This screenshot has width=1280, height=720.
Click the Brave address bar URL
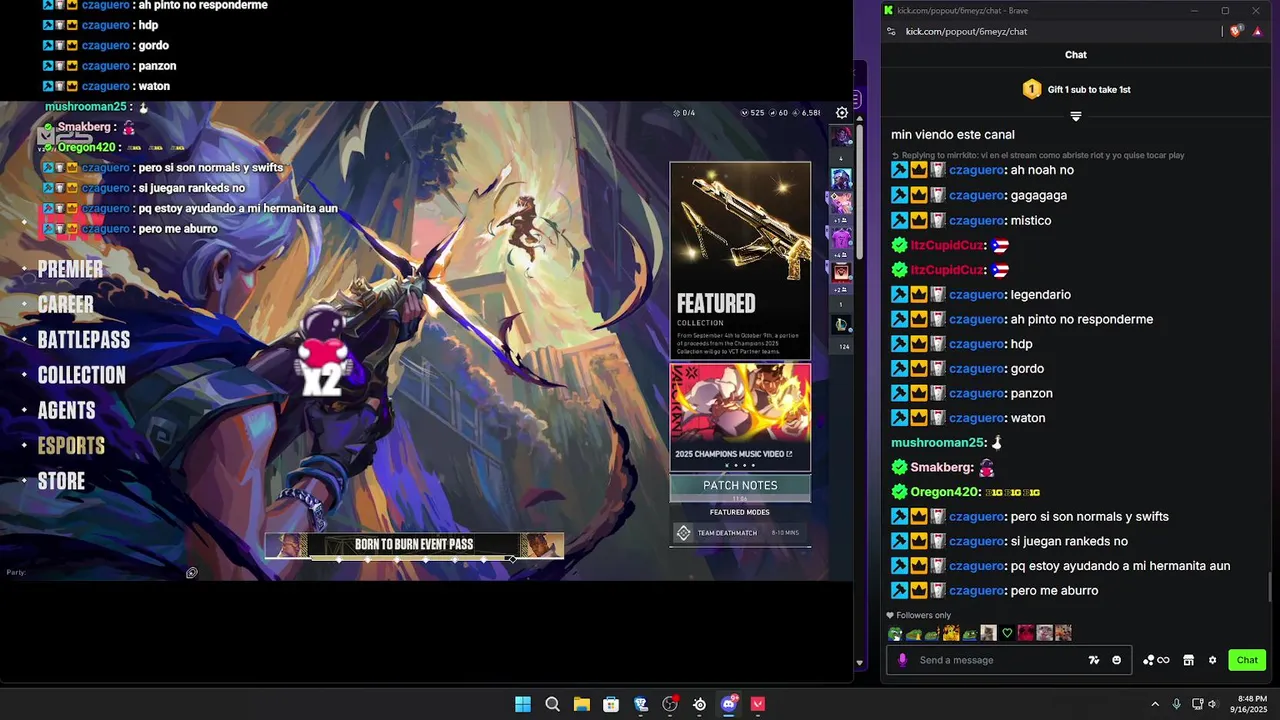(x=966, y=31)
